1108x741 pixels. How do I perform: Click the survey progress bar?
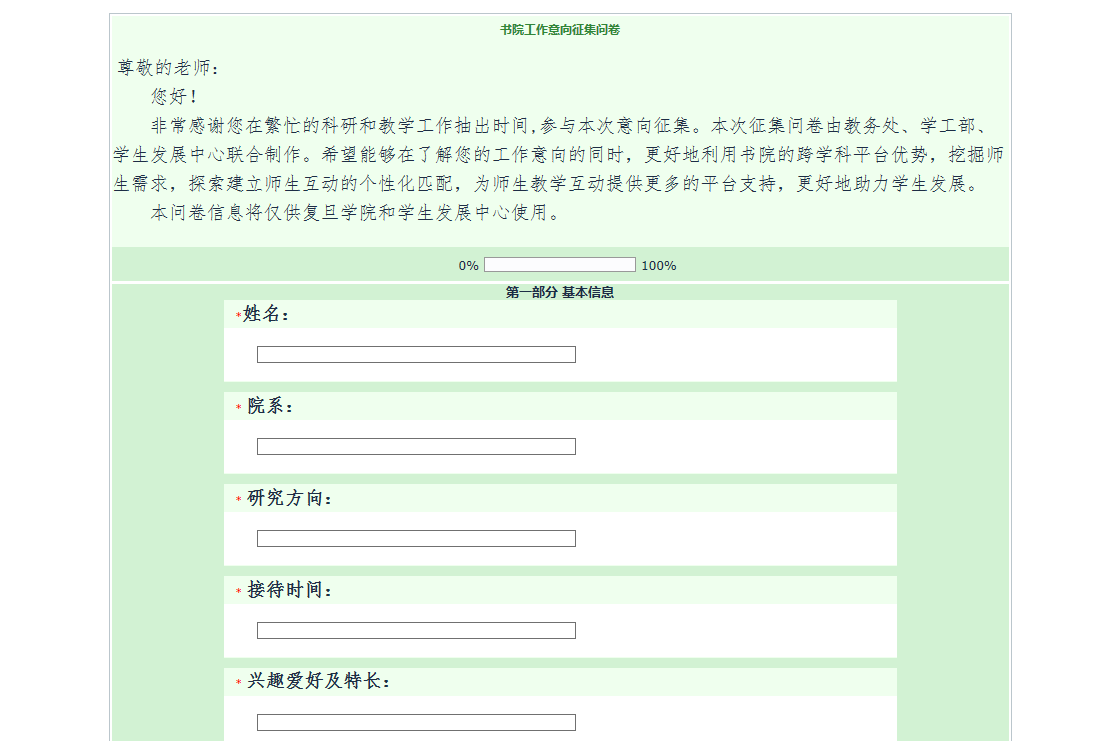pyautogui.click(x=559, y=265)
